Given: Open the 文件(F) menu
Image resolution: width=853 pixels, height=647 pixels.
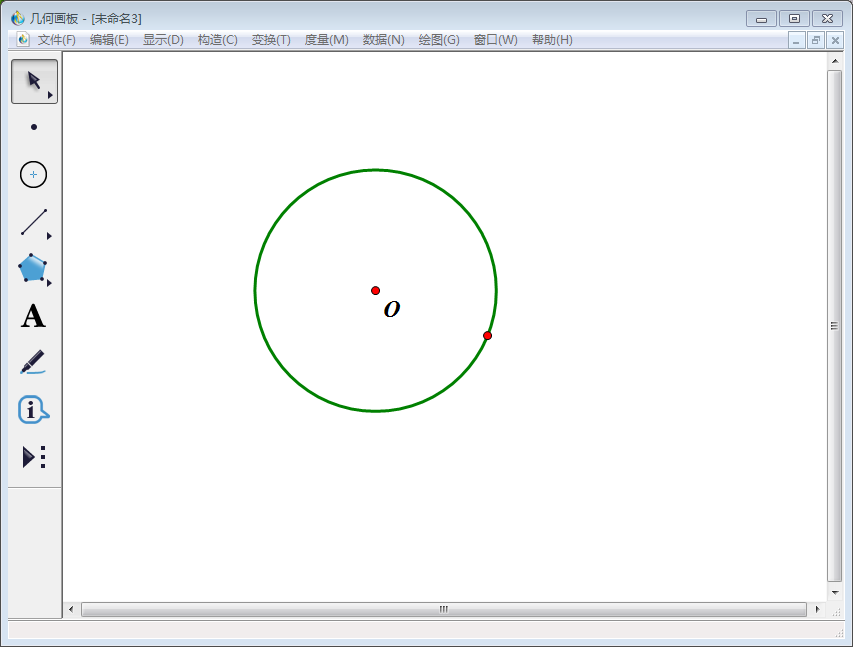Looking at the screenshot, I should (56, 40).
